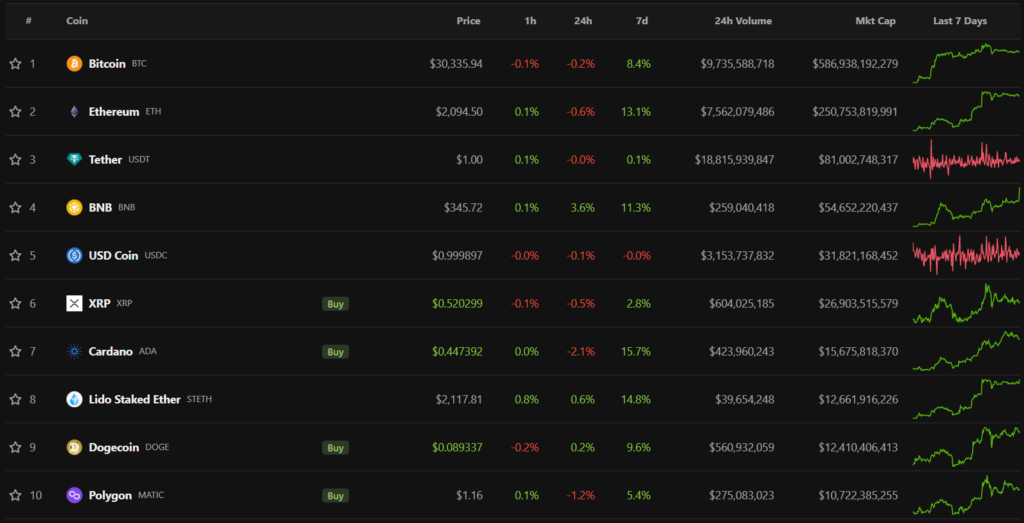Open Bitcoin's last 7 days sparkline chart
Image resolution: width=1024 pixels, height=523 pixels.
click(x=965, y=64)
